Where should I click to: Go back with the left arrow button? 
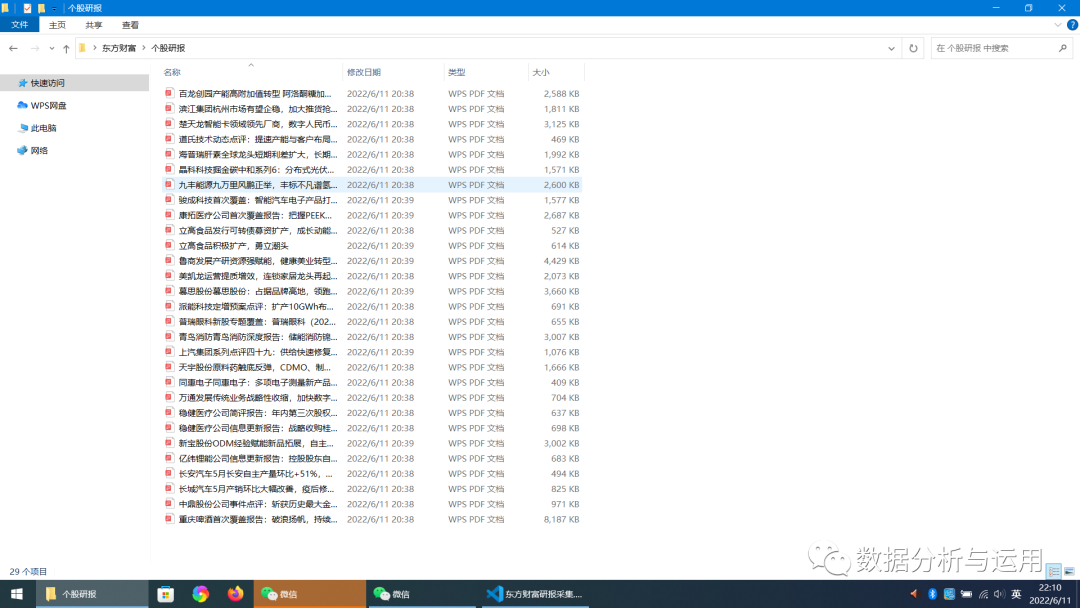click(x=13, y=48)
